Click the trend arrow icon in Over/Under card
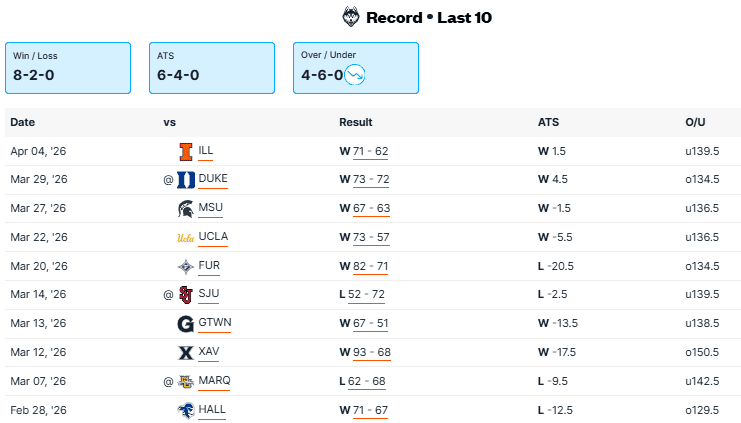 click(x=355, y=74)
